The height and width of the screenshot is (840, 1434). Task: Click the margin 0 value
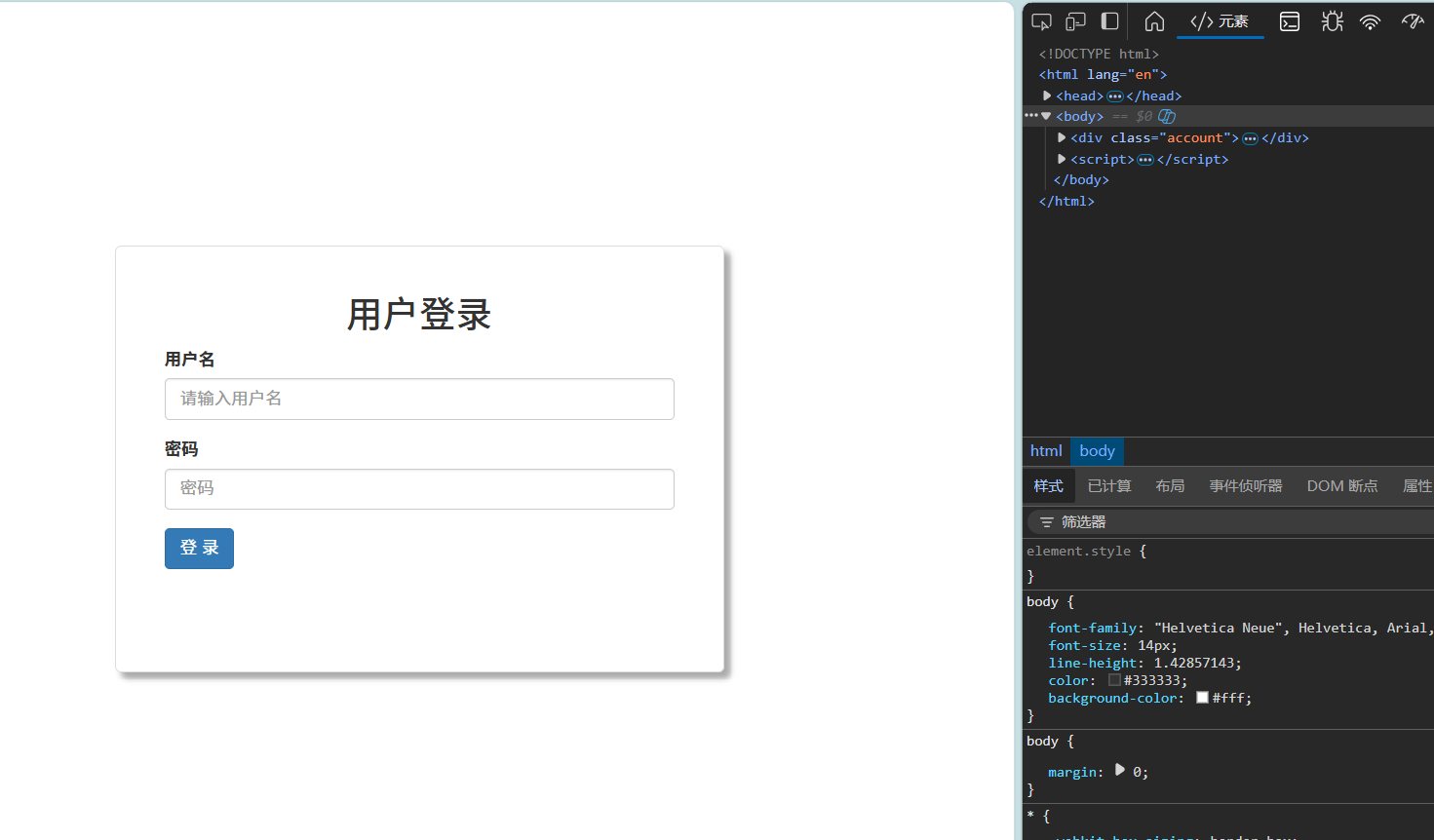(x=1137, y=772)
